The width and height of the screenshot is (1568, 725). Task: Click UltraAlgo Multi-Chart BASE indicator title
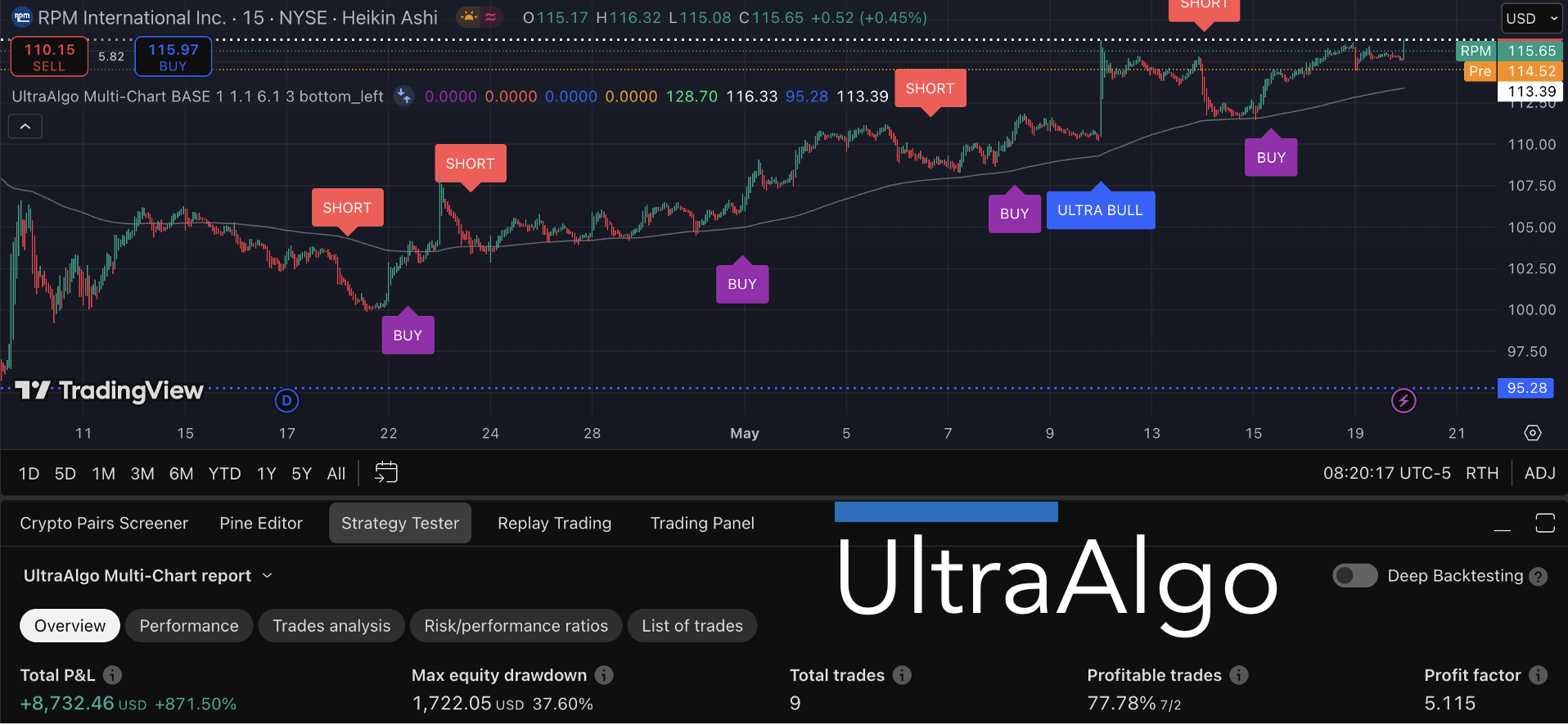[197, 96]
